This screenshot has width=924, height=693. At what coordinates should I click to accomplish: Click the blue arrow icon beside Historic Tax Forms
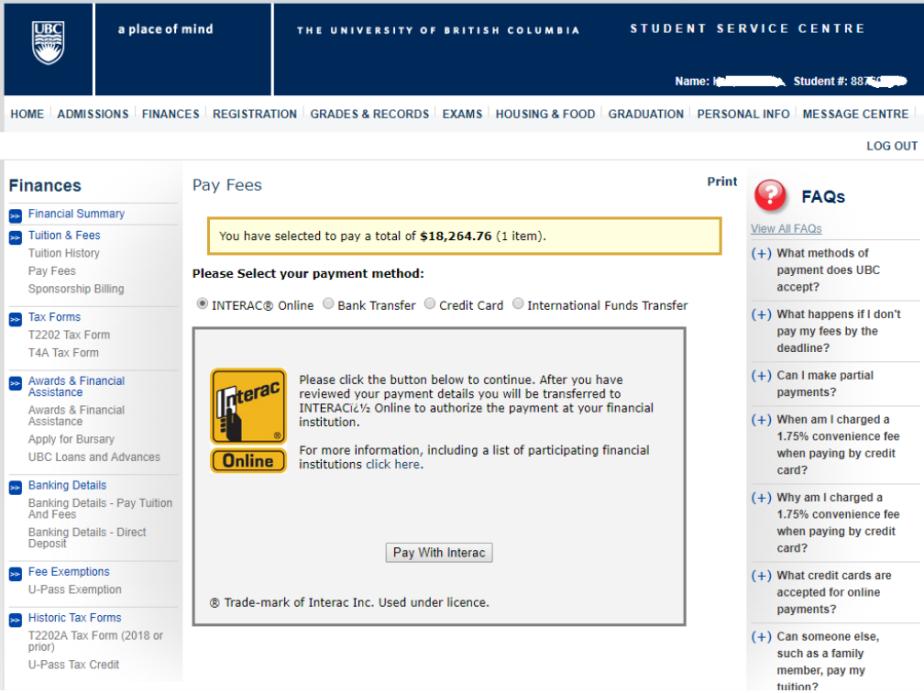pyautogui.click(x=15, y=620)
